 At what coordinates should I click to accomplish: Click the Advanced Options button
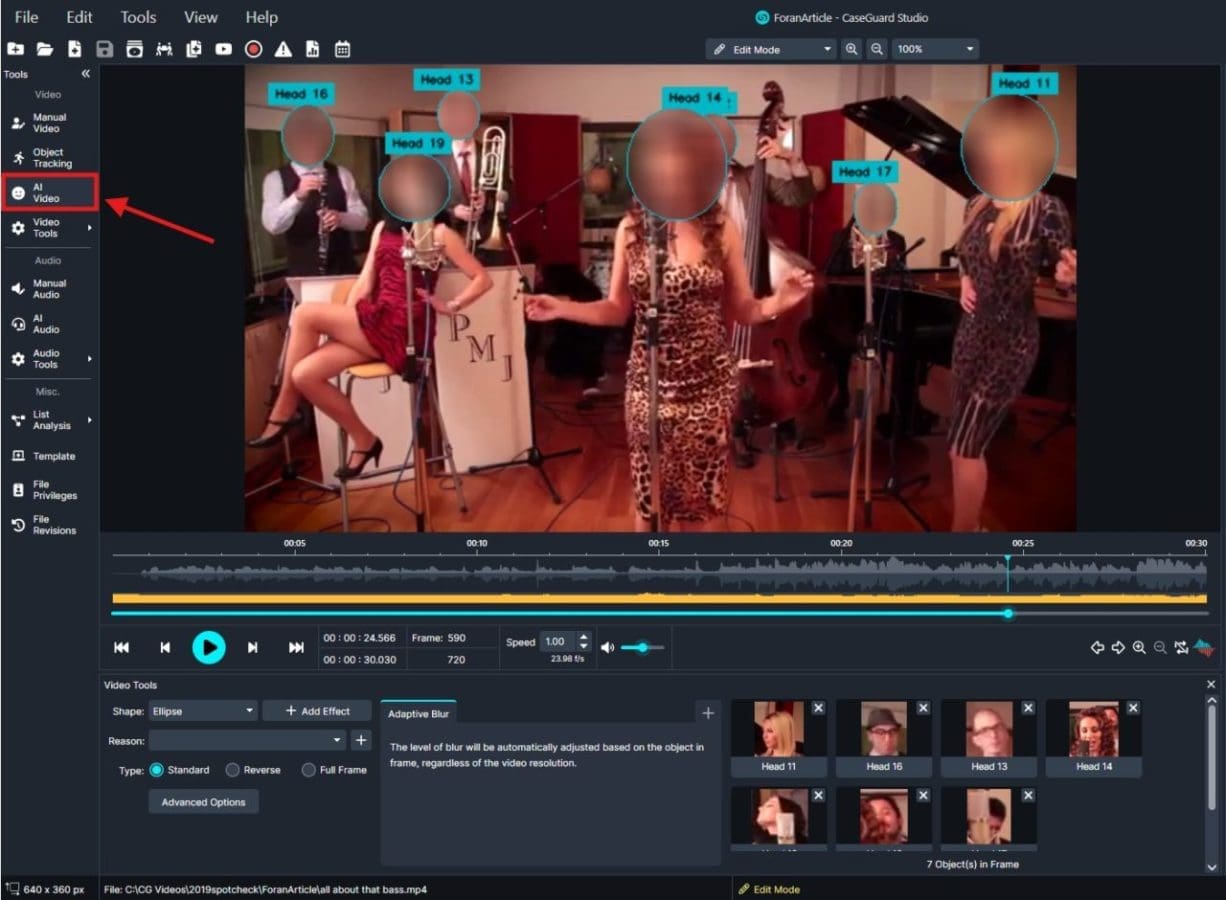[x=203, y=801]
